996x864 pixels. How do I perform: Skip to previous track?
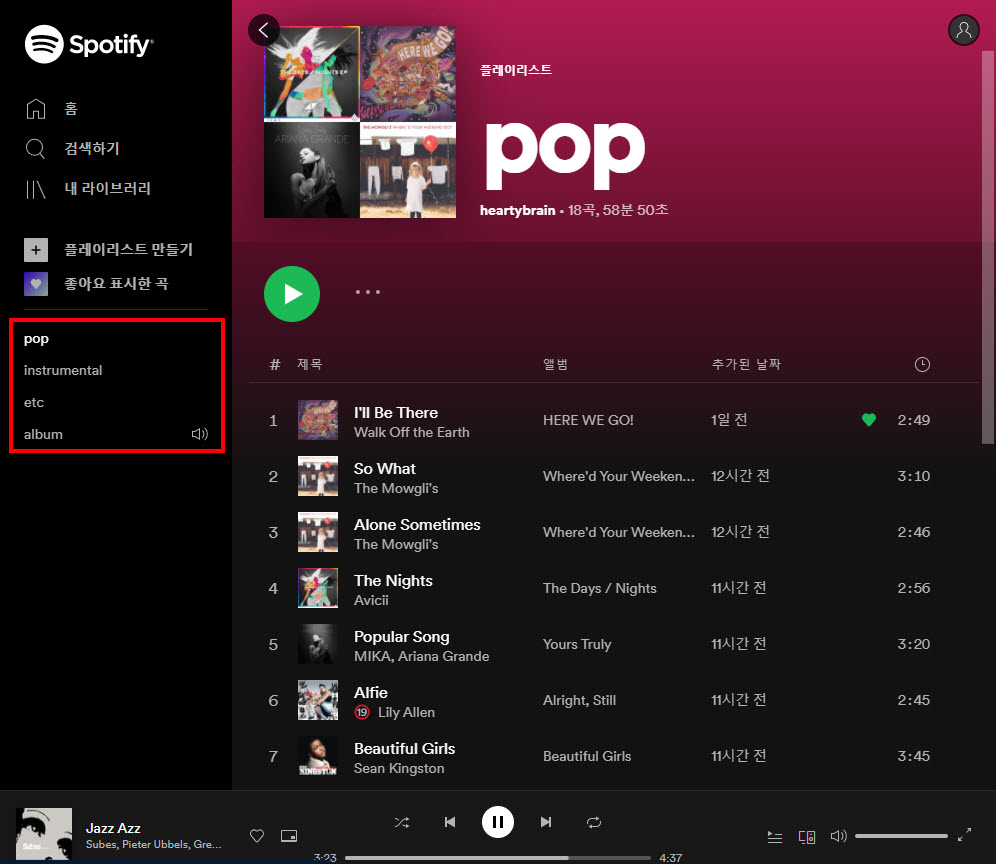pyautogui.click(x=450, y=822)
